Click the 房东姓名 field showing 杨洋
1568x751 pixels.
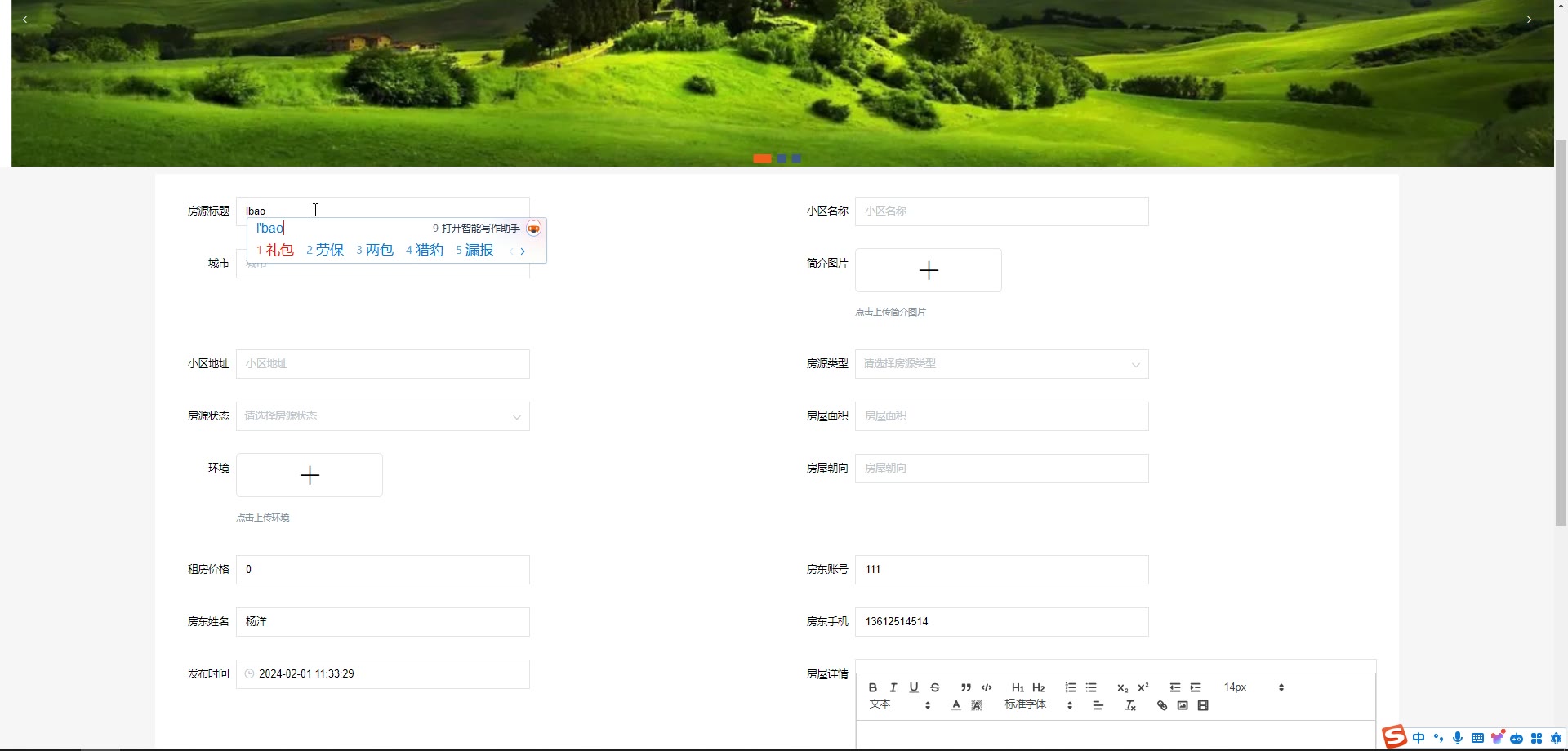pos(382,622)
